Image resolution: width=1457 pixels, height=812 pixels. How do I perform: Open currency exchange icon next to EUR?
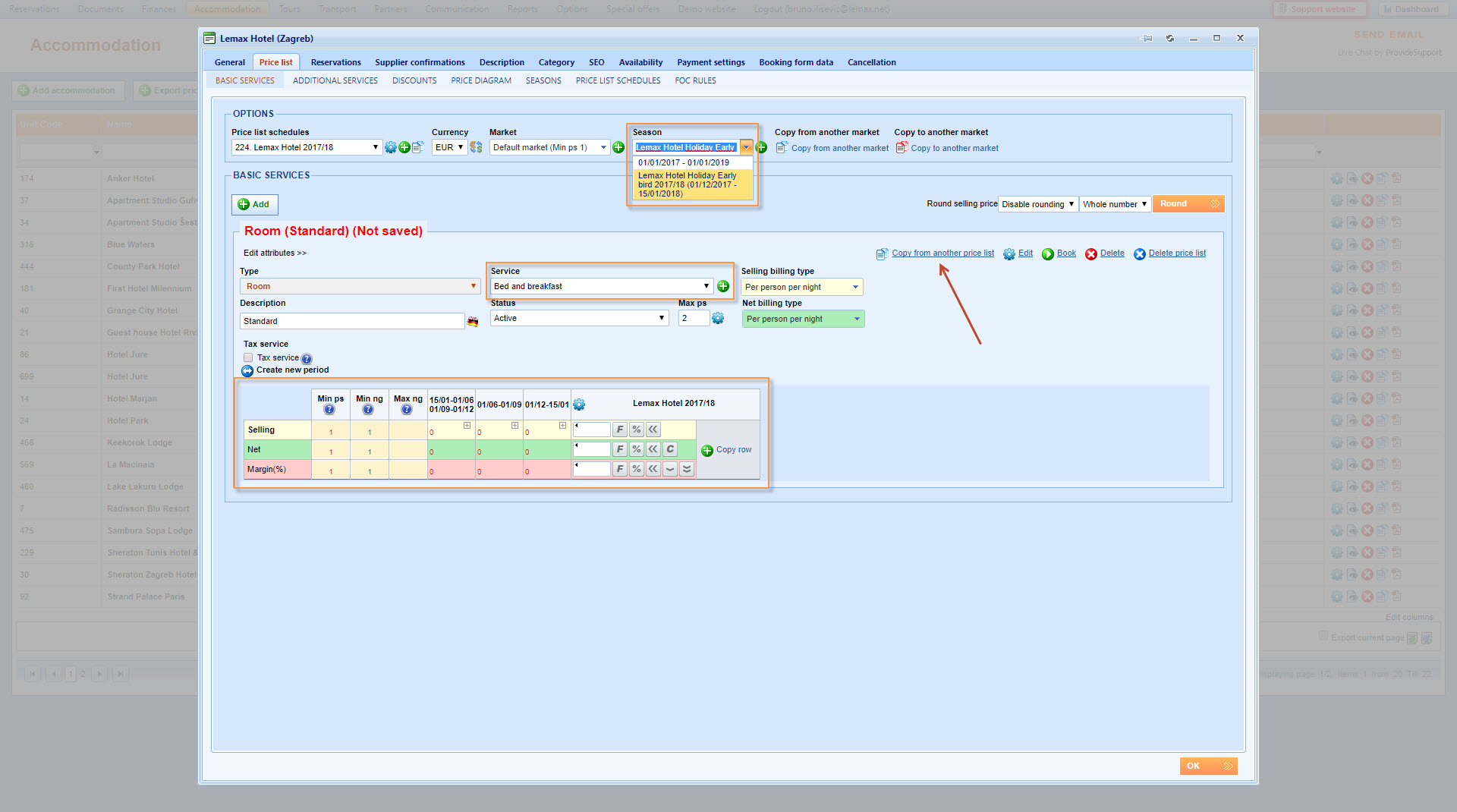pyautogui.click(x=476, y=148)
